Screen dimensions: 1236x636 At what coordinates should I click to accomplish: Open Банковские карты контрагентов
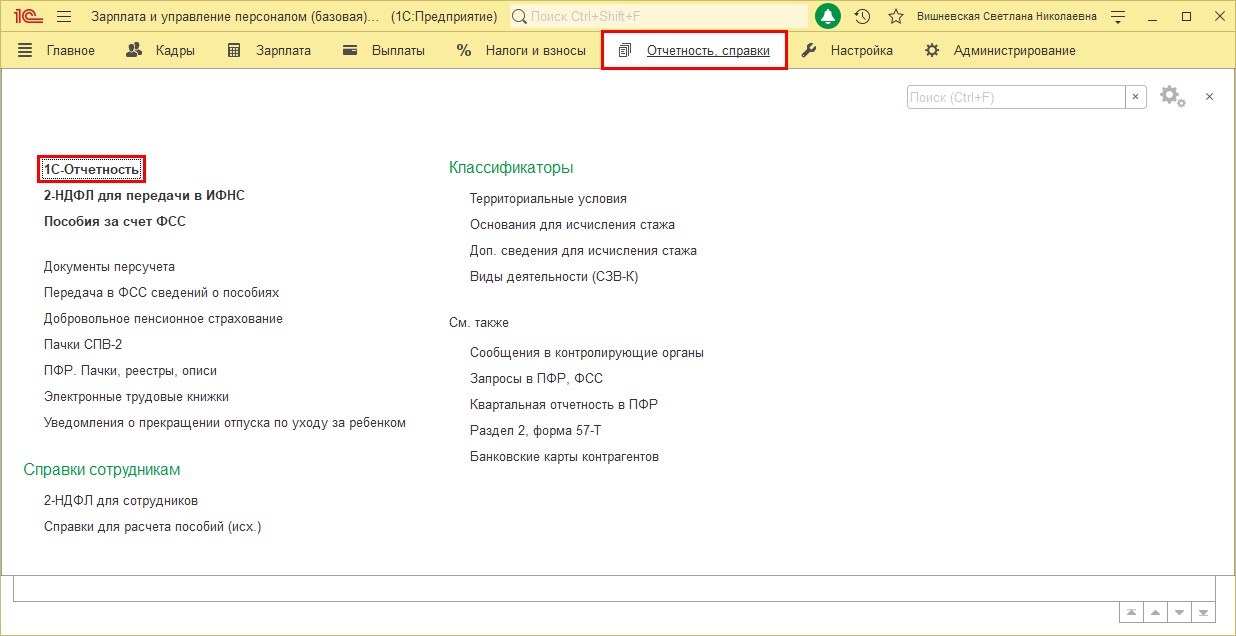tap(564, 457)
